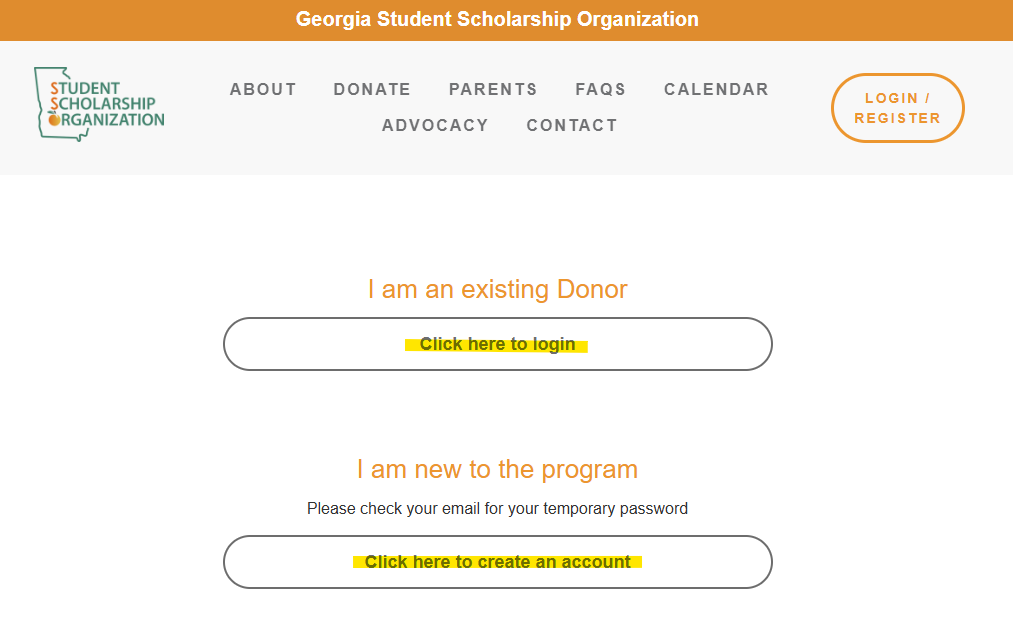Click here to create an account
Viewport: 1013px width, 630px height.
[x=497, y=562]
